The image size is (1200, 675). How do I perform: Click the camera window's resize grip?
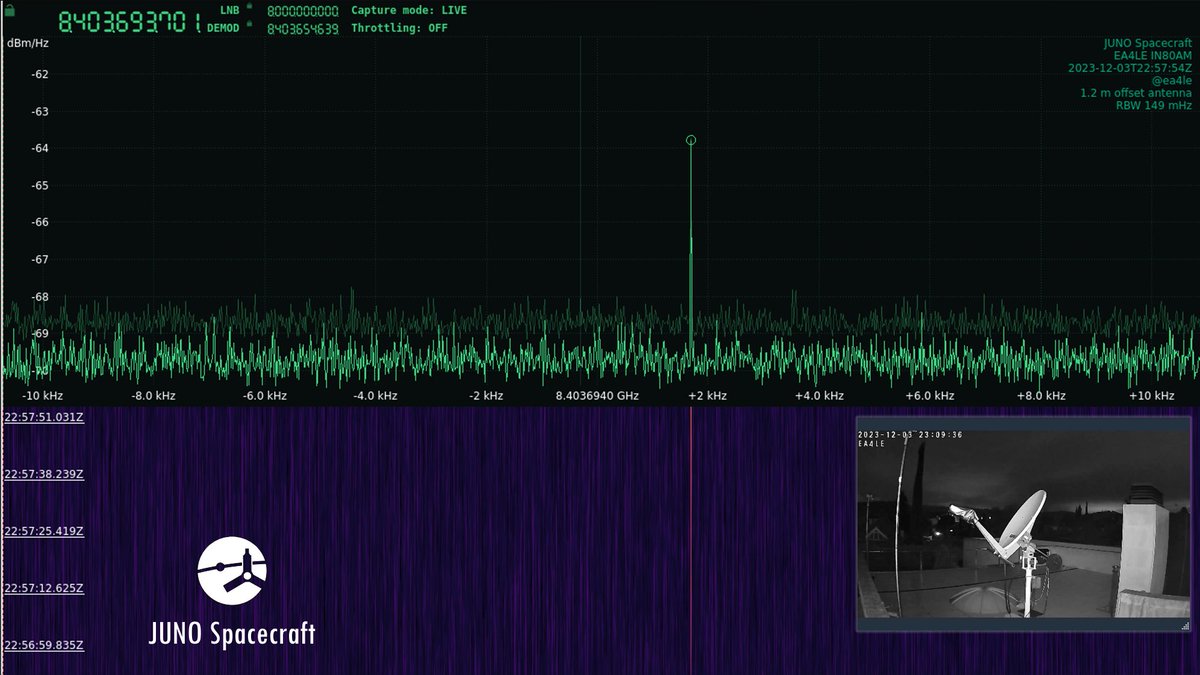(1184, 624)
